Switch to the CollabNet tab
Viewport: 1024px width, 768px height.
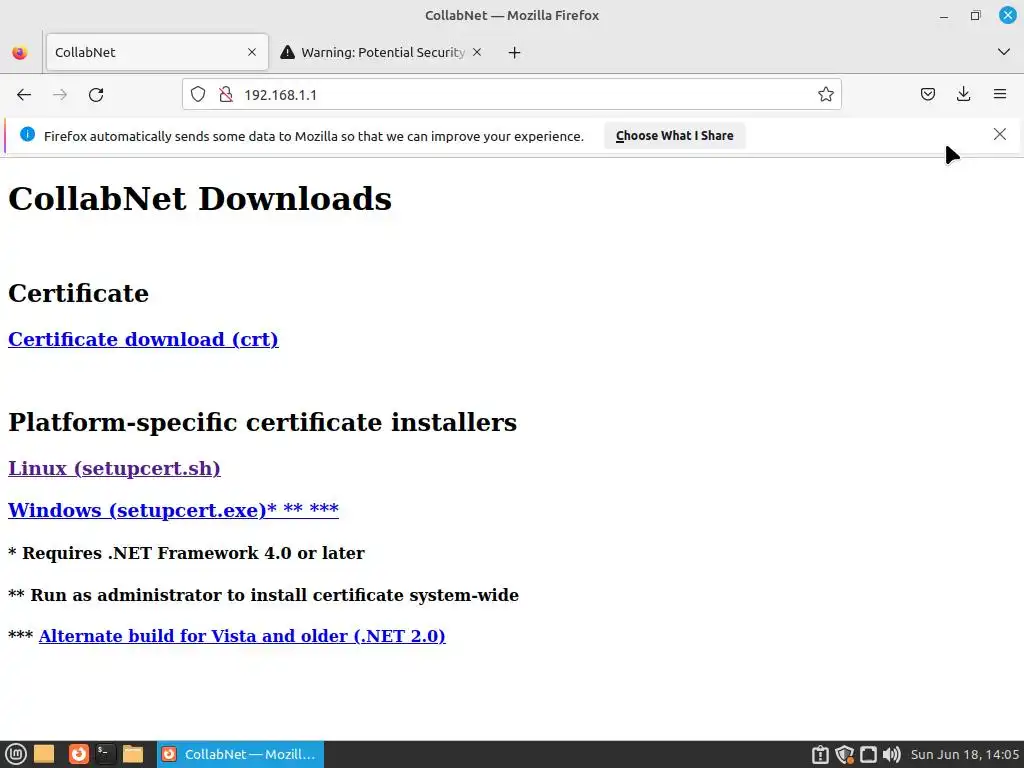point(157,52)
